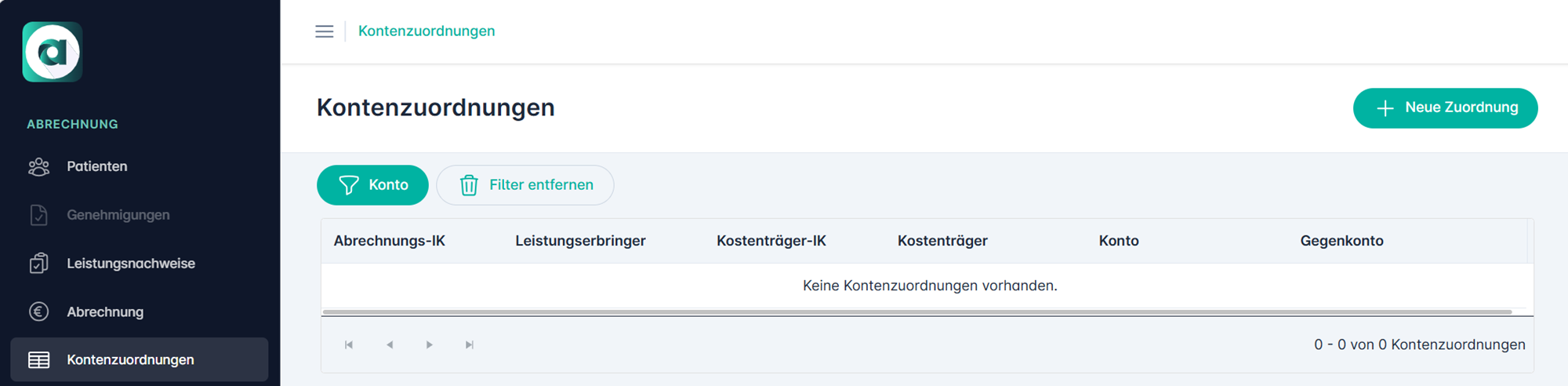Click the horizontal table scrollbar
1568x386 pixels.
click(x=917, y=312)
